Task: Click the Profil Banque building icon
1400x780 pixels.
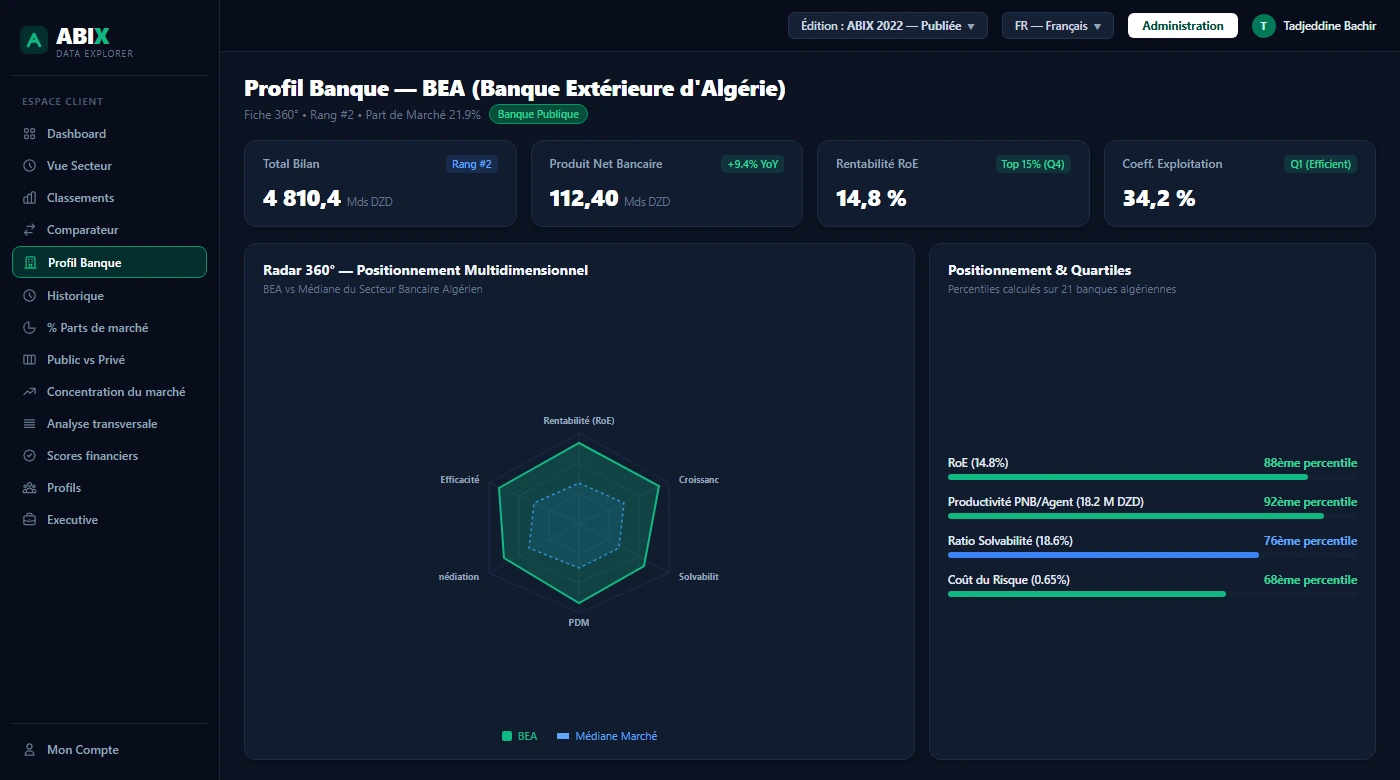Action: coord(30,263)
